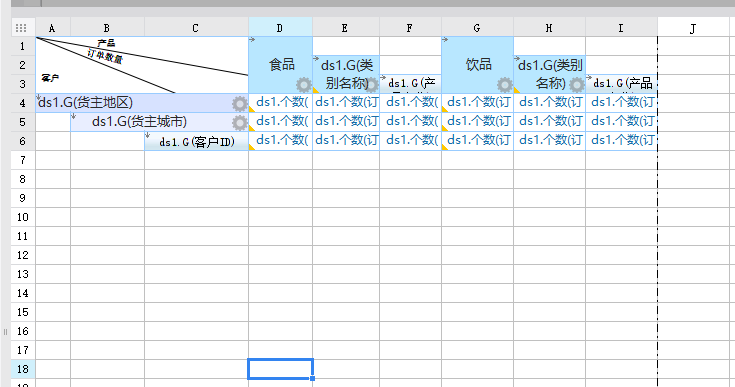Click gear icon in ds1.G(货主地区) cell
The width and height of the screenshot is (735, 387).
pyautogui.click(x=240, y=104)
